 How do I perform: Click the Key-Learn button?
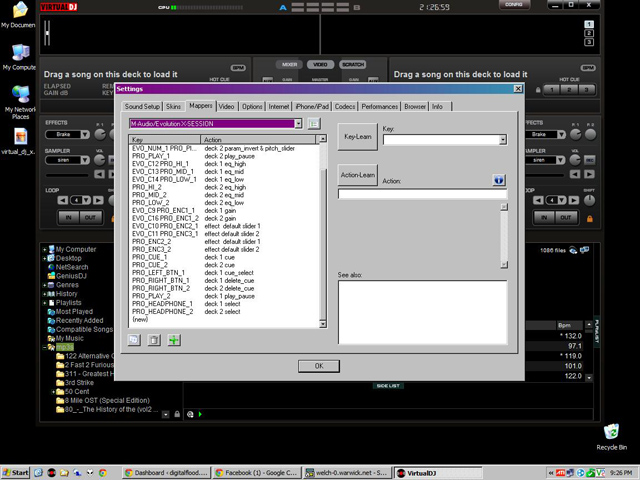(x=358, y=137)
